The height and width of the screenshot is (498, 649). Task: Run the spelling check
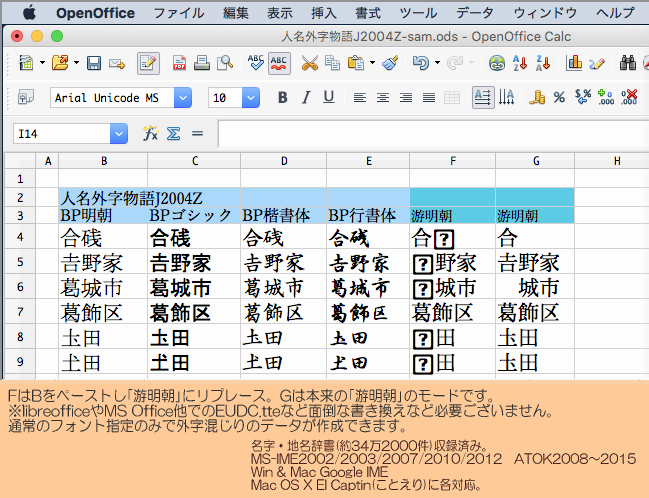pos(256,63)
